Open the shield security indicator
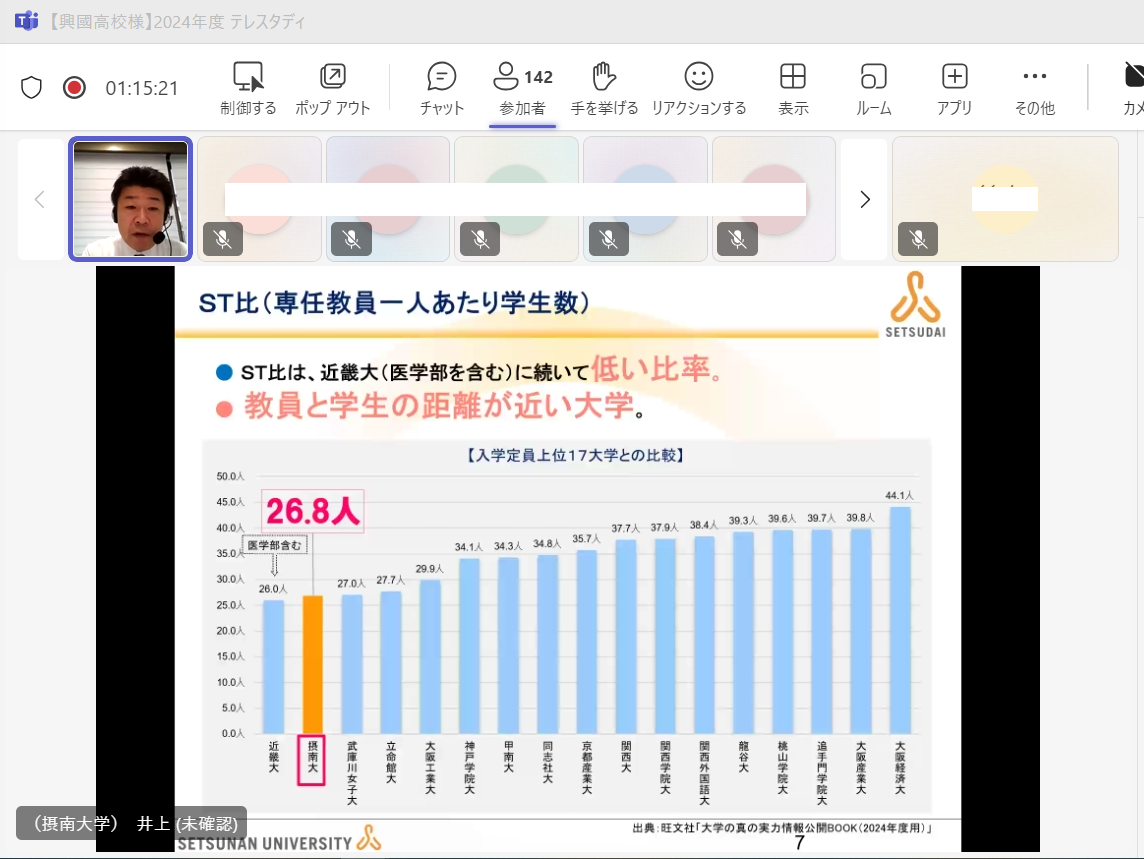 (x=31, y=88)
